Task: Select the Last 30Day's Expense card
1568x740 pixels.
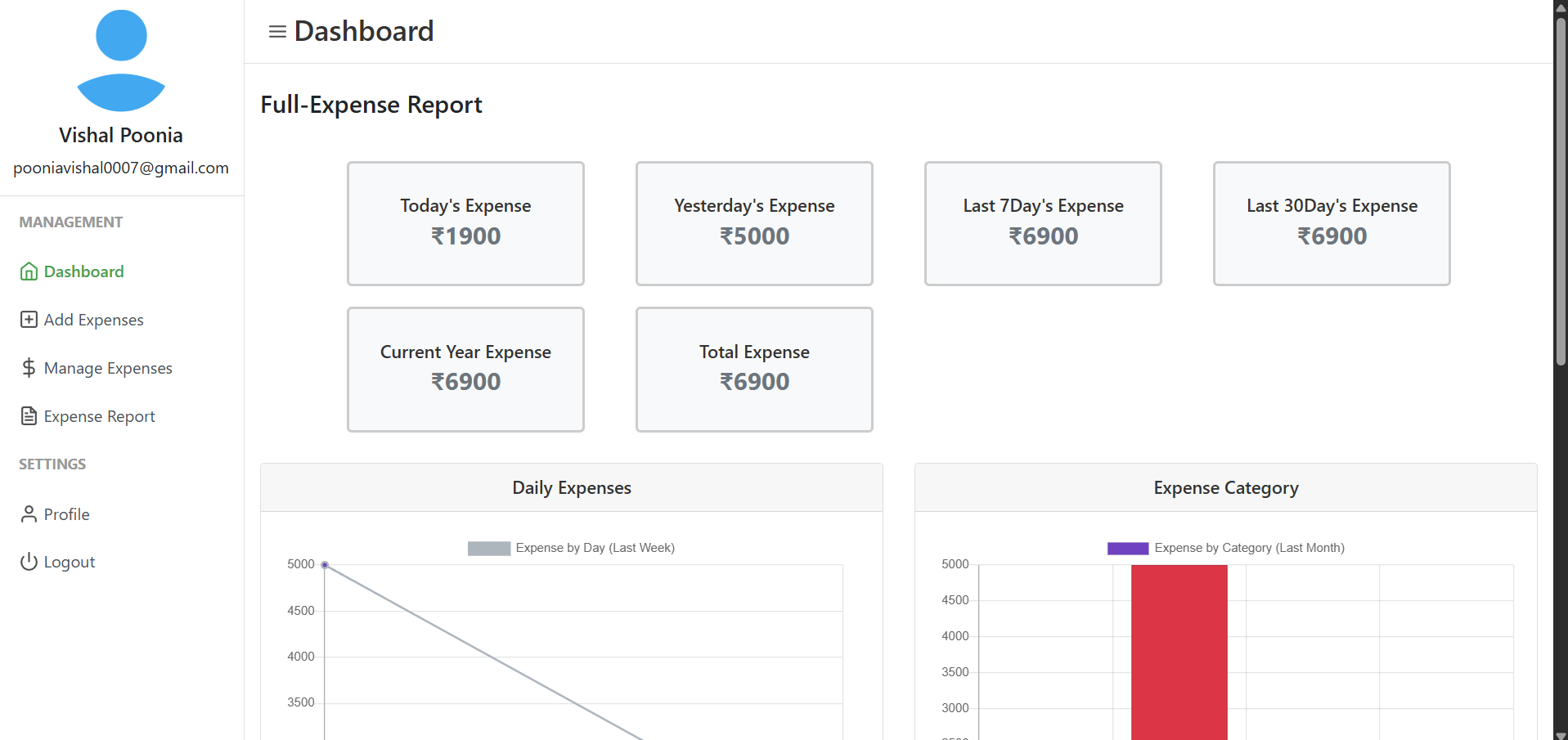Action: click(x=1332, y=223)
